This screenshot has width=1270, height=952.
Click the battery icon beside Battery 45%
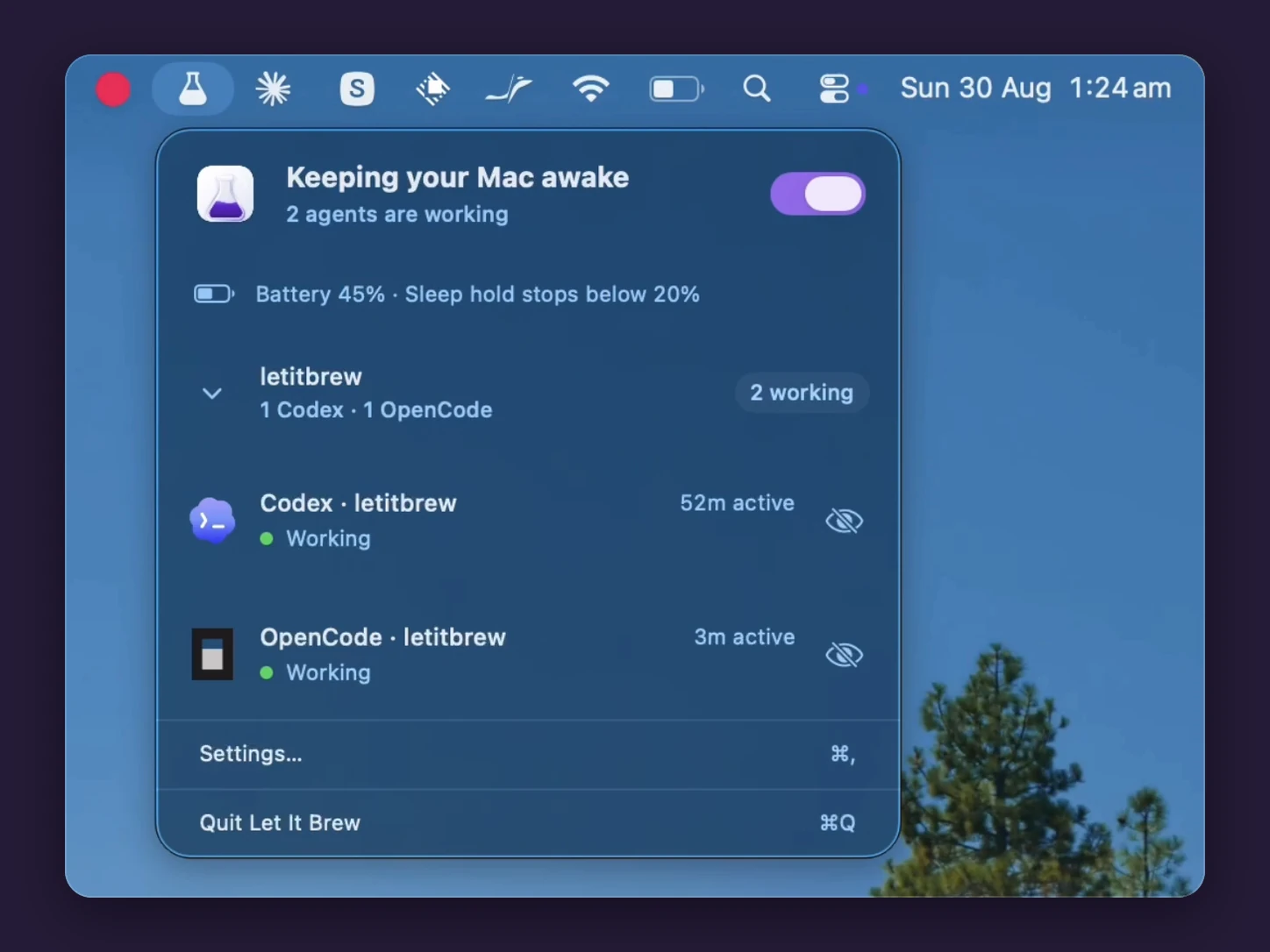pyautogui.click(x=214, y=294)
